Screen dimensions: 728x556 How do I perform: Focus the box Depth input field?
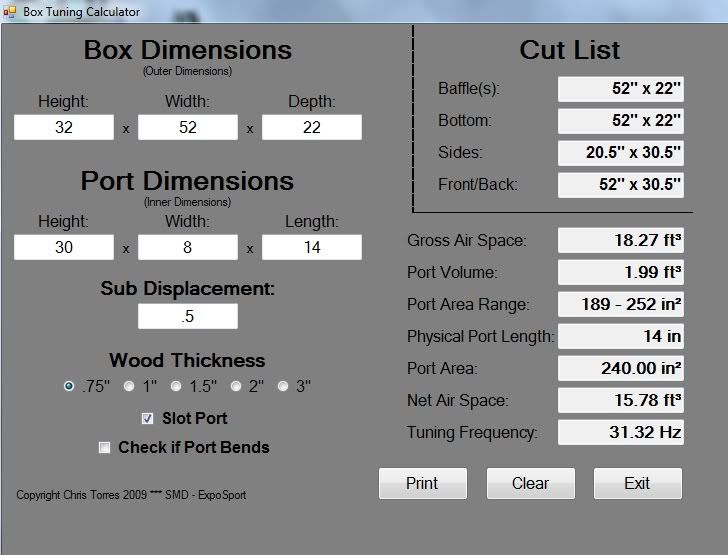[x=312, y=127]
